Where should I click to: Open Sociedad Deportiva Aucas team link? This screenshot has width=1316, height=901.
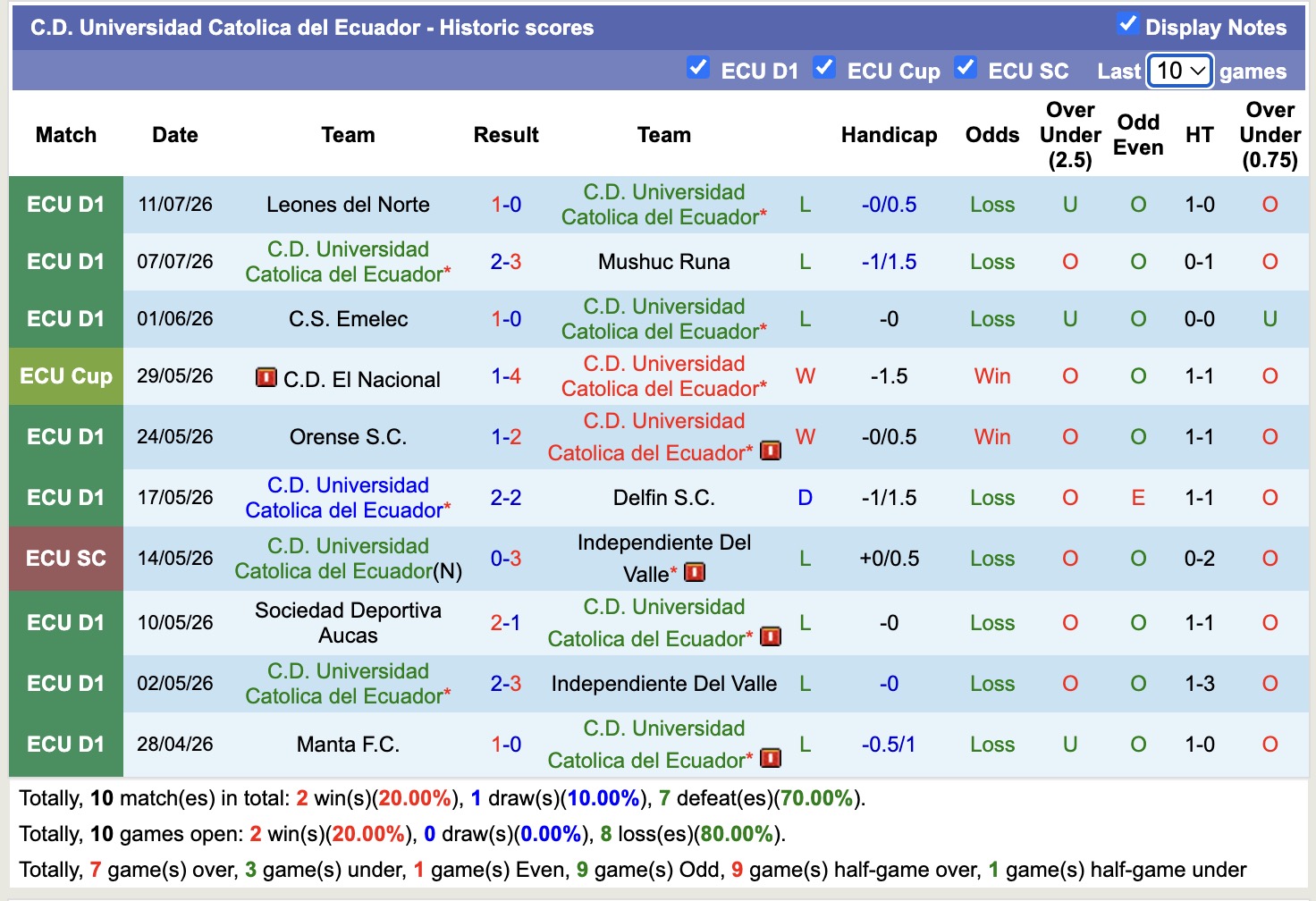point(348,623)
